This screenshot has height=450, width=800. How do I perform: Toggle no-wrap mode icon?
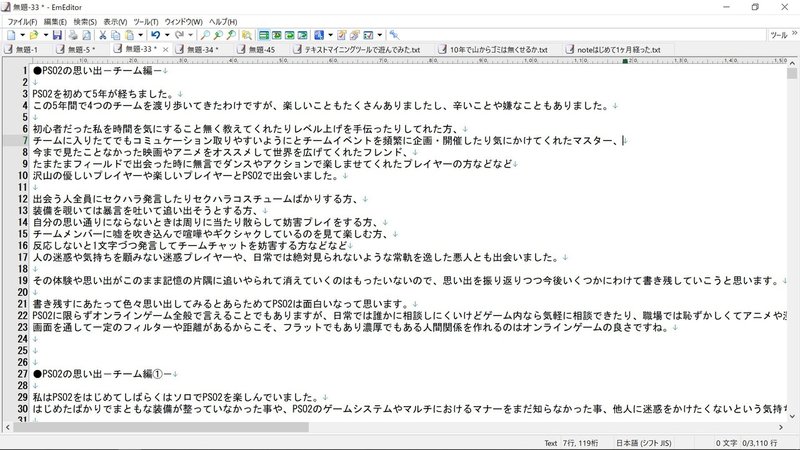pyautogui.click(x=264, y=35)
